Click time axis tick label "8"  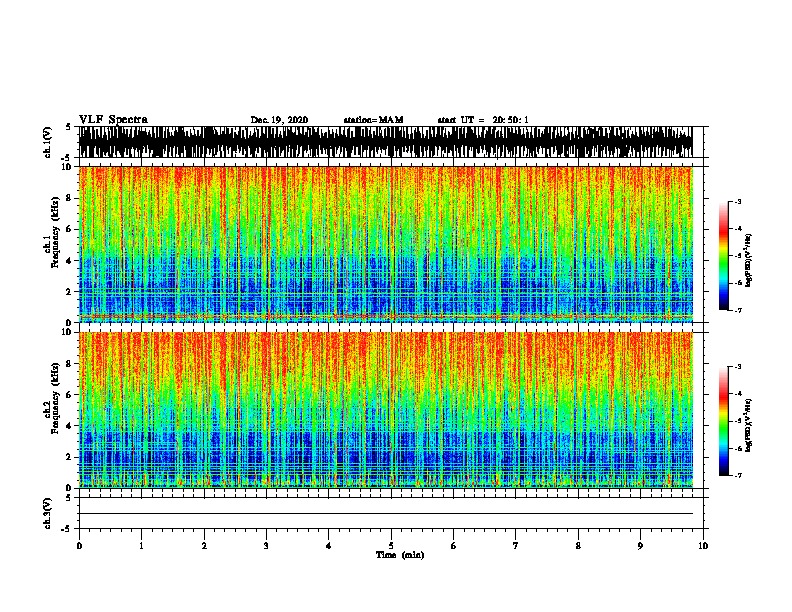(578, 546)
